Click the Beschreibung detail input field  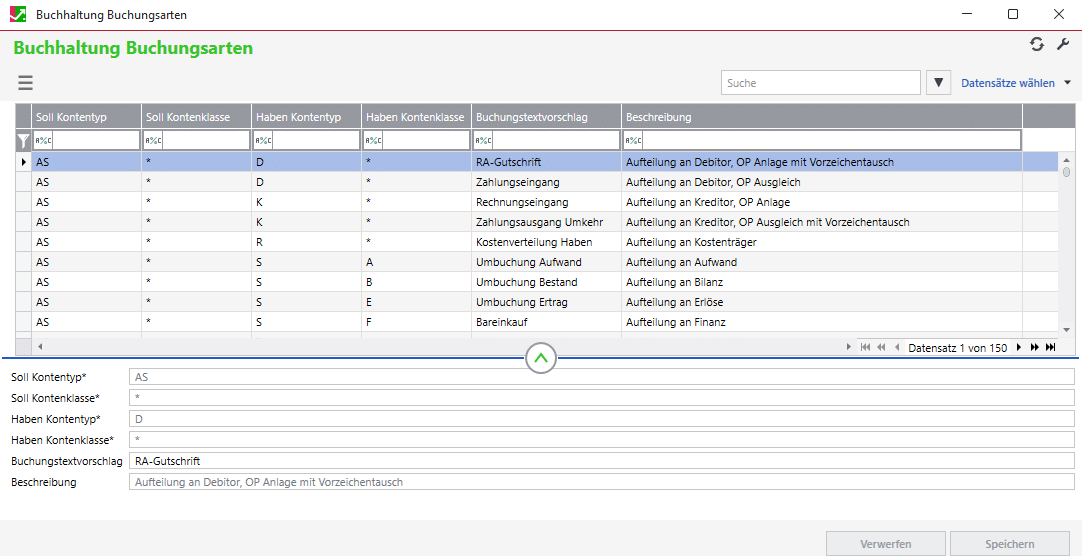point(601,482)
